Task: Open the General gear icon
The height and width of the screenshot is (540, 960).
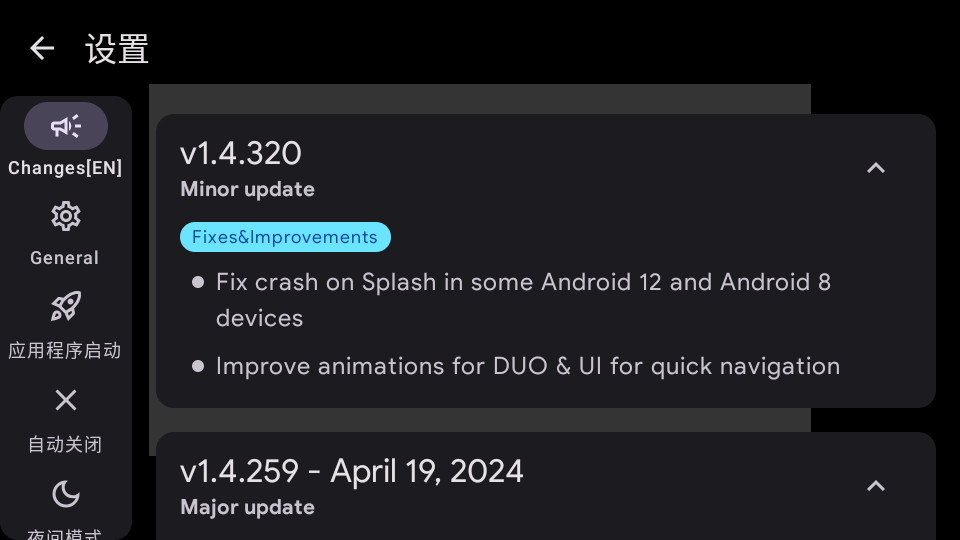Action: click(x=66, y=216)
